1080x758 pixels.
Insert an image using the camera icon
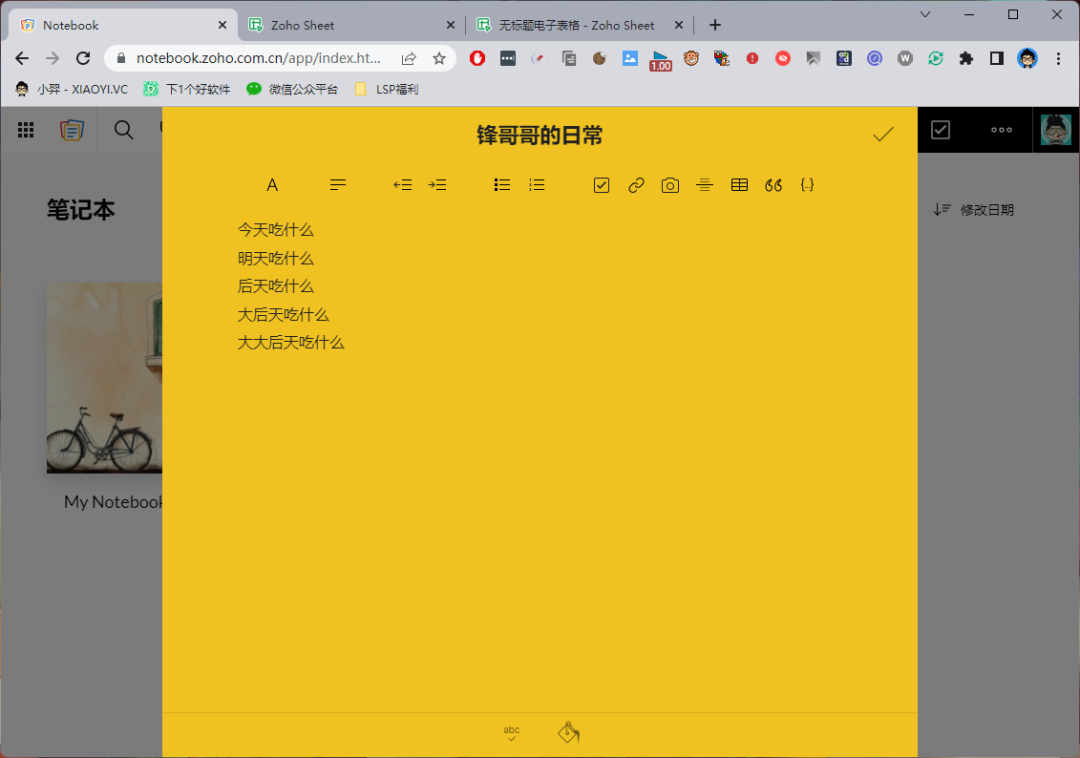click(670, 184)
